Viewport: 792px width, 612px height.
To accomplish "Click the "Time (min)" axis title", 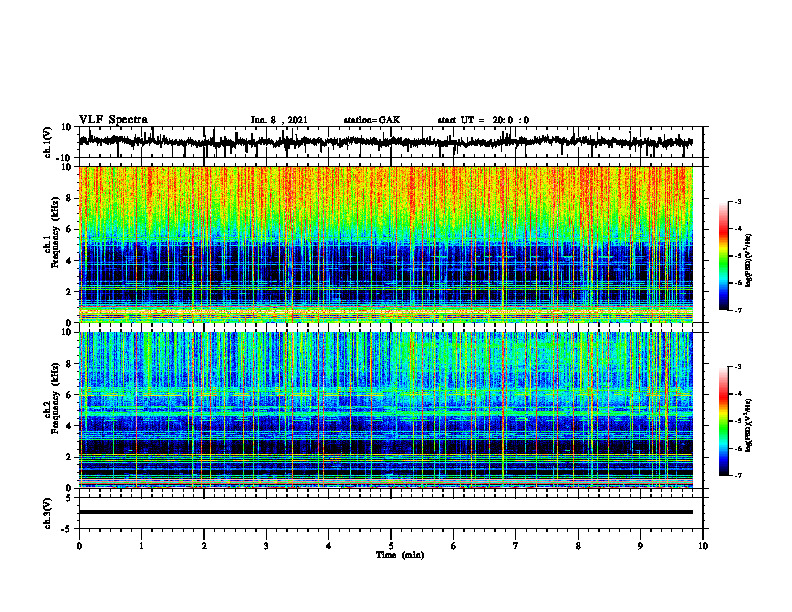I will pos(400,555).
